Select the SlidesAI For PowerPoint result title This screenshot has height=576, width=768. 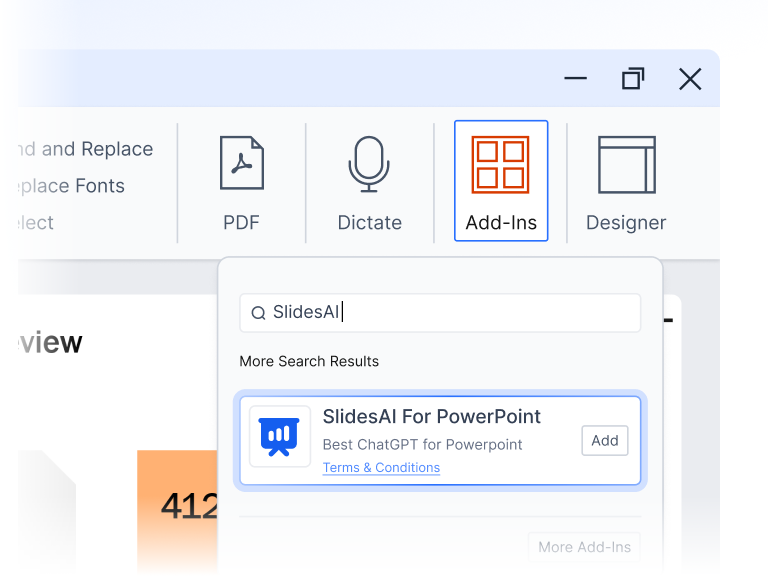431,417
